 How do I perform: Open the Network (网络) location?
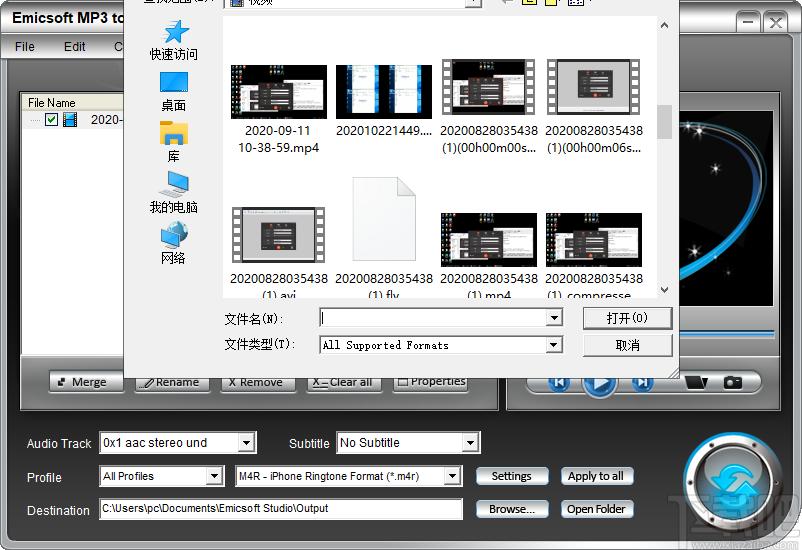tap(173, 243)
